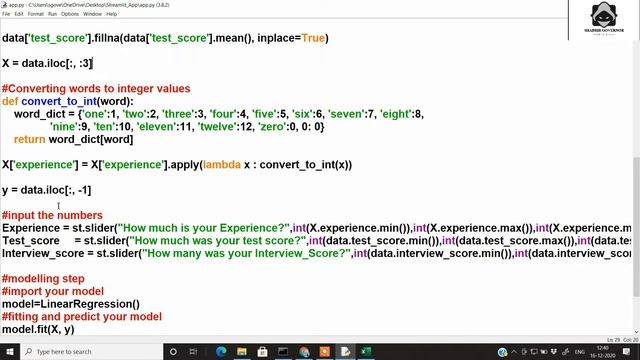
Task: Open the orange app icon on taskbar
Action: [324, 351]
